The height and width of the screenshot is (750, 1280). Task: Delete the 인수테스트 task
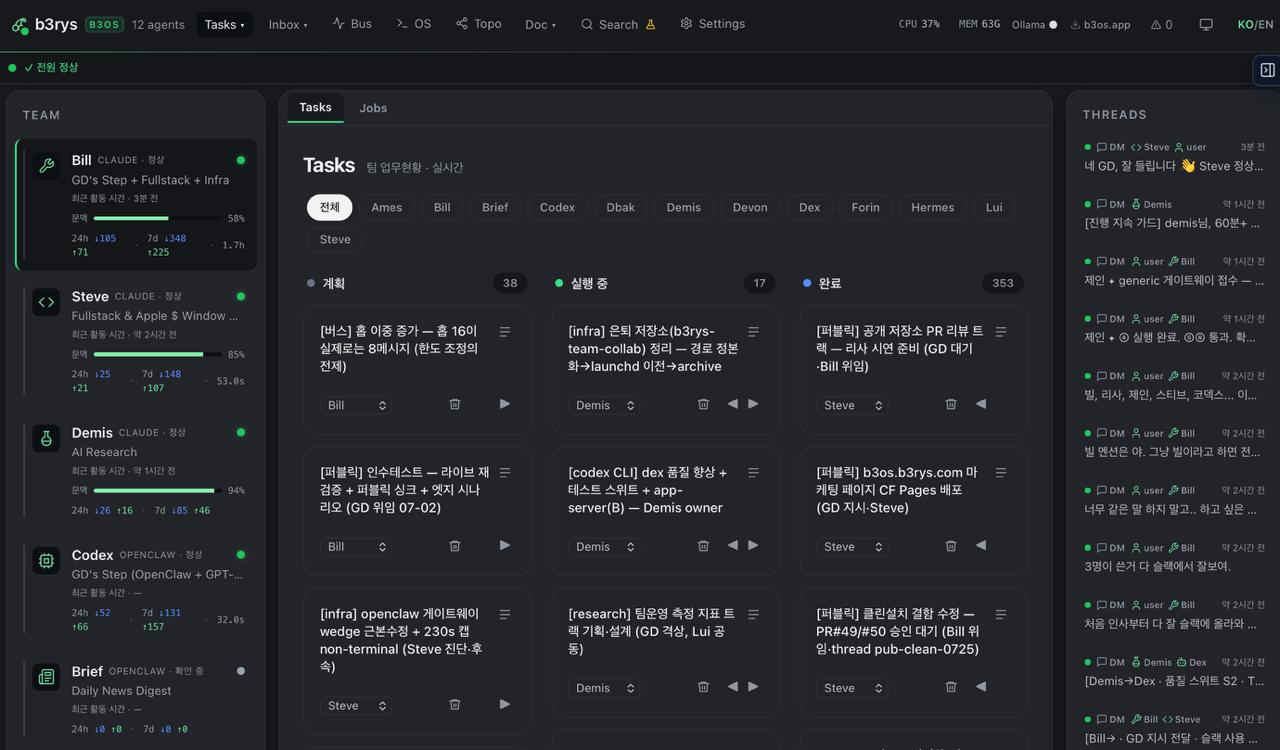coord(455,546)
